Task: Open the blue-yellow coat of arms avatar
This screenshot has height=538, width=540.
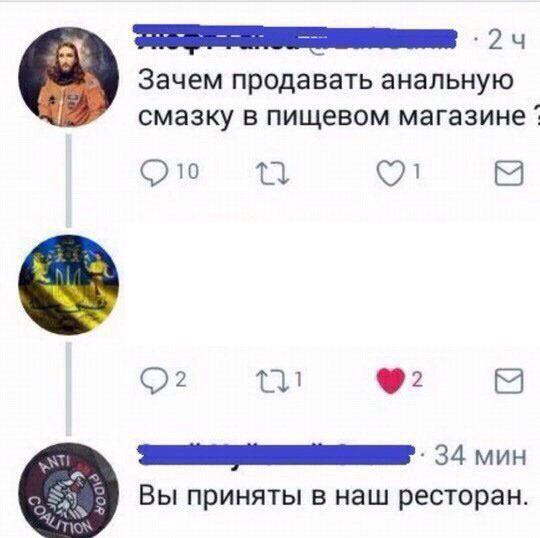Action: 69,284
